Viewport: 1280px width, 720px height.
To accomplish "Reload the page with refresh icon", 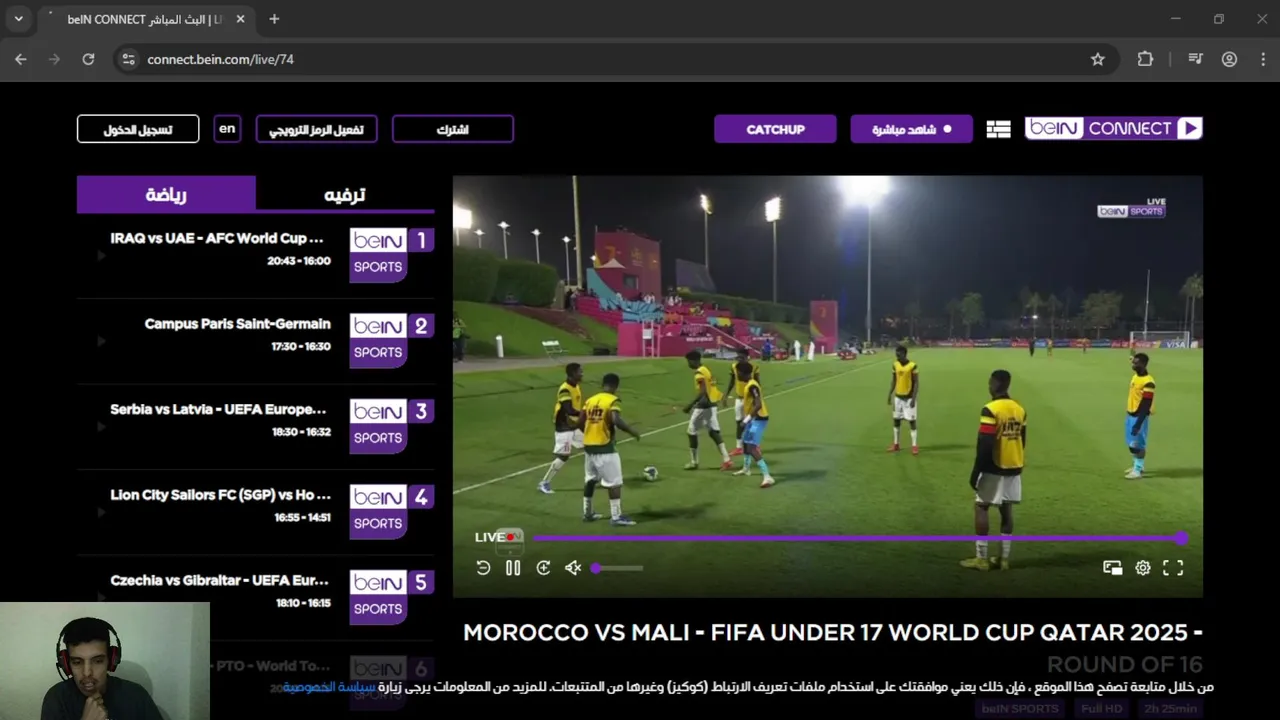I will pyautogui.click(x=88, y=59).
